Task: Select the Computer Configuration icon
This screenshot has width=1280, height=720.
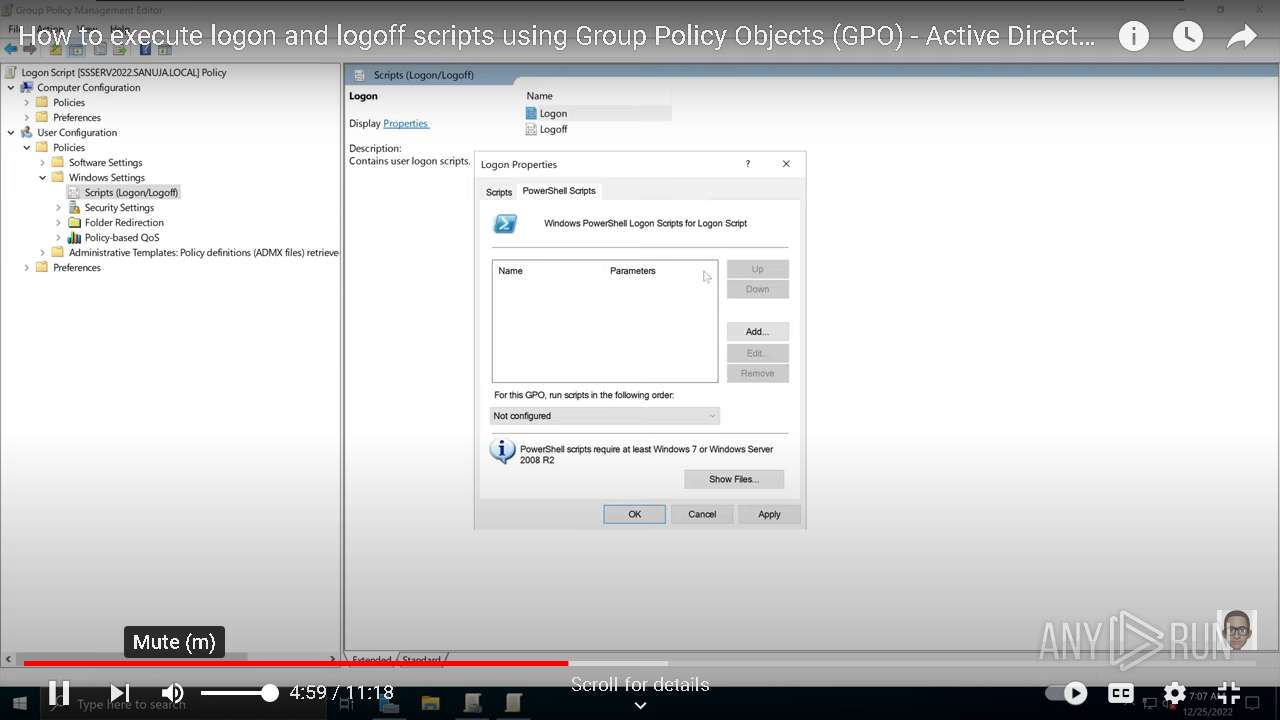Action: click(27, 87)
